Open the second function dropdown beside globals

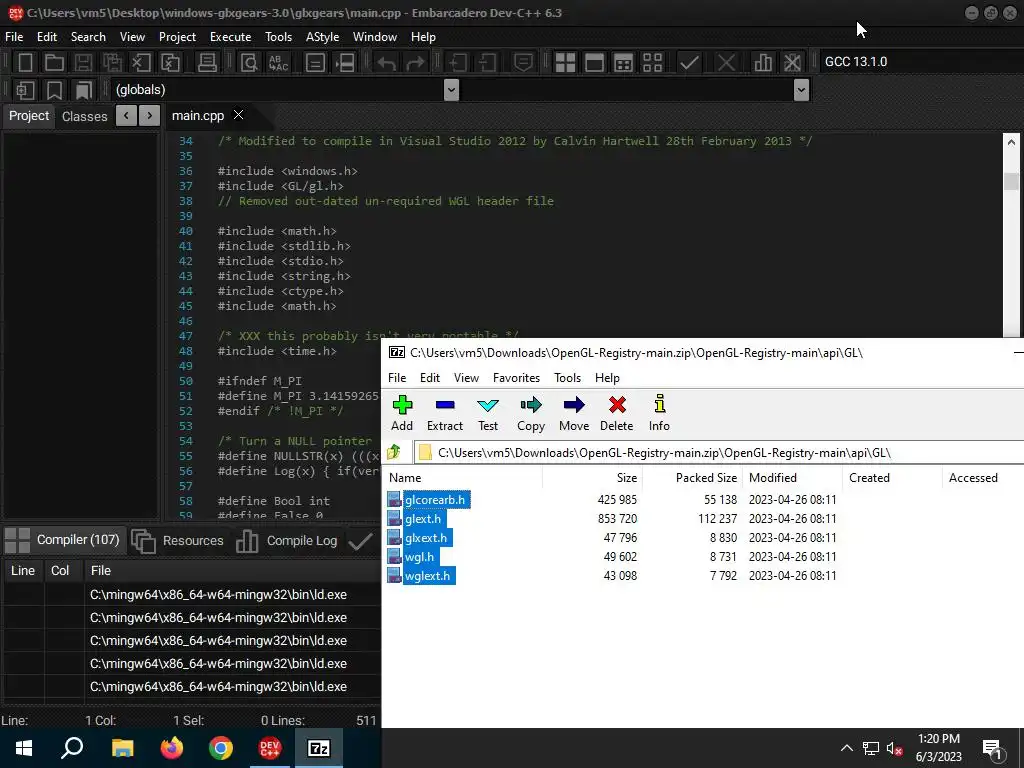tap(801, 90)
